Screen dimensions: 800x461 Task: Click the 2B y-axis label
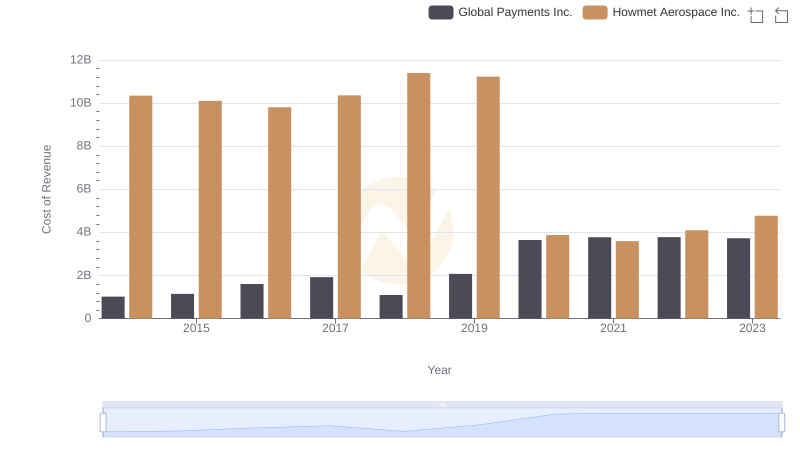tap(84, 275)
